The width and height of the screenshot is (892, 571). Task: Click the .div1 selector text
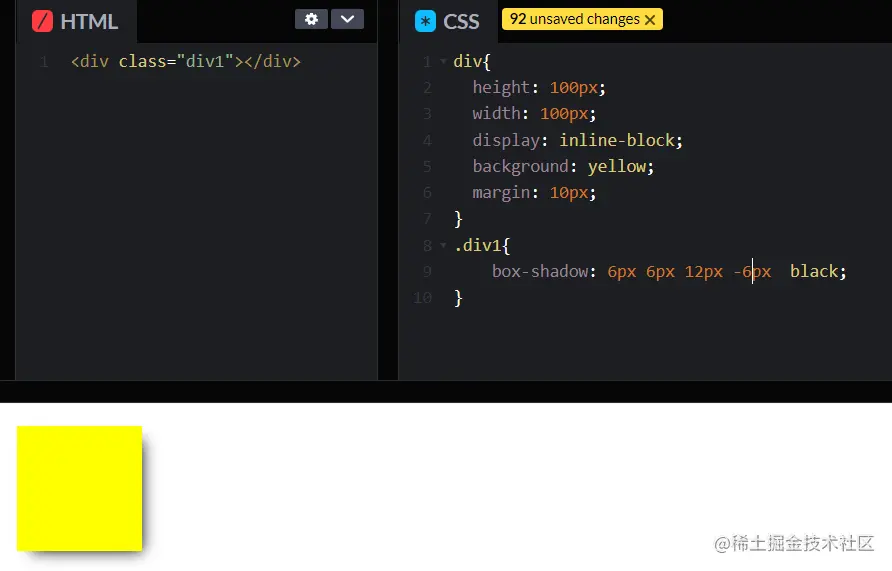pos(478,245)
